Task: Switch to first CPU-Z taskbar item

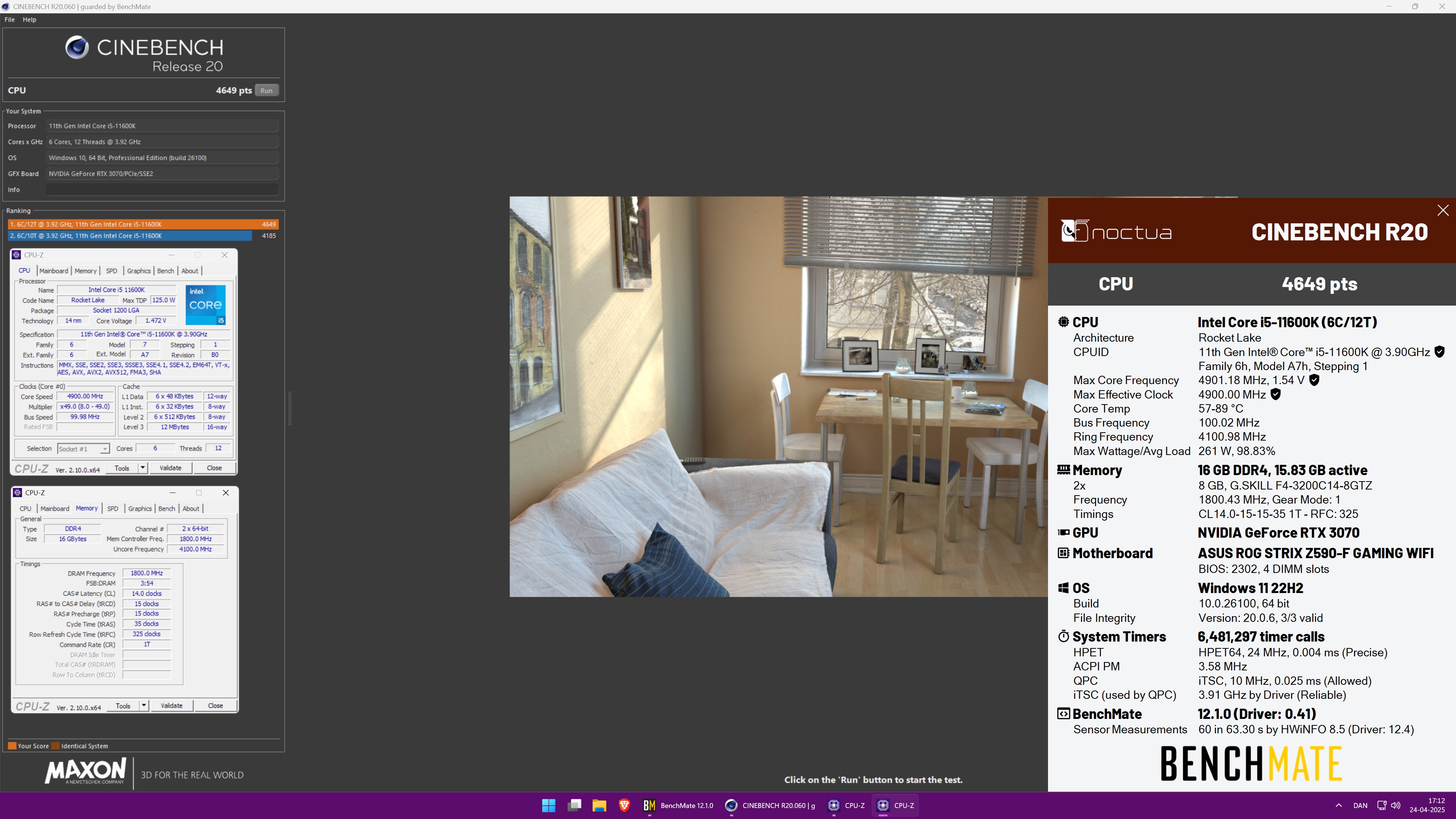Action: (846, 805)
